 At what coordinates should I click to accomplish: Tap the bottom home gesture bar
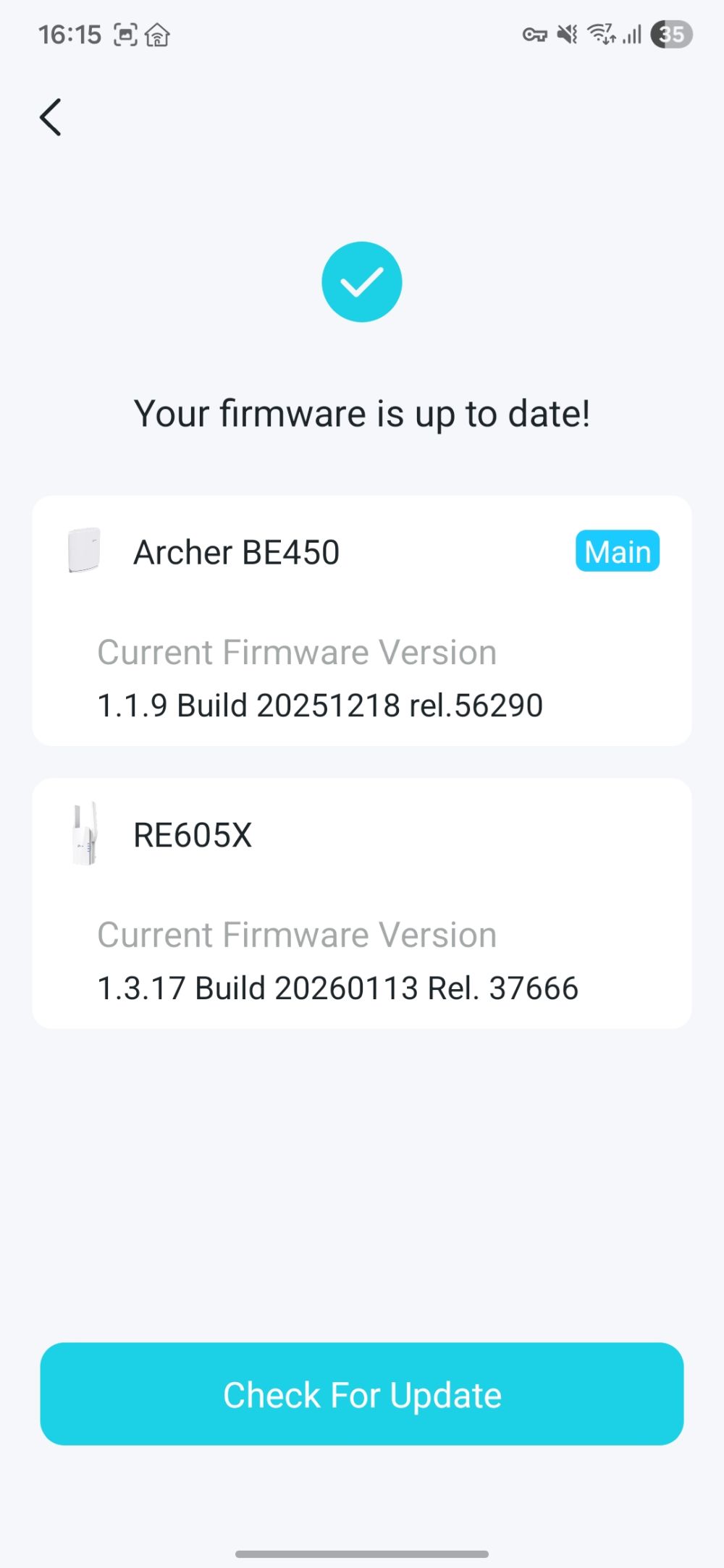[x=362, y=1554]
